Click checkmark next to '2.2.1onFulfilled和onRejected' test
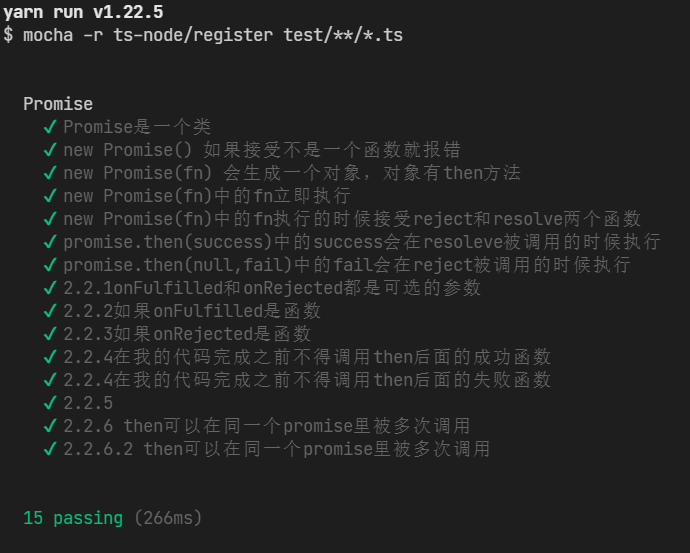This screenshot has width=690, height=553. pyautogui.click(x=51, y=288)
